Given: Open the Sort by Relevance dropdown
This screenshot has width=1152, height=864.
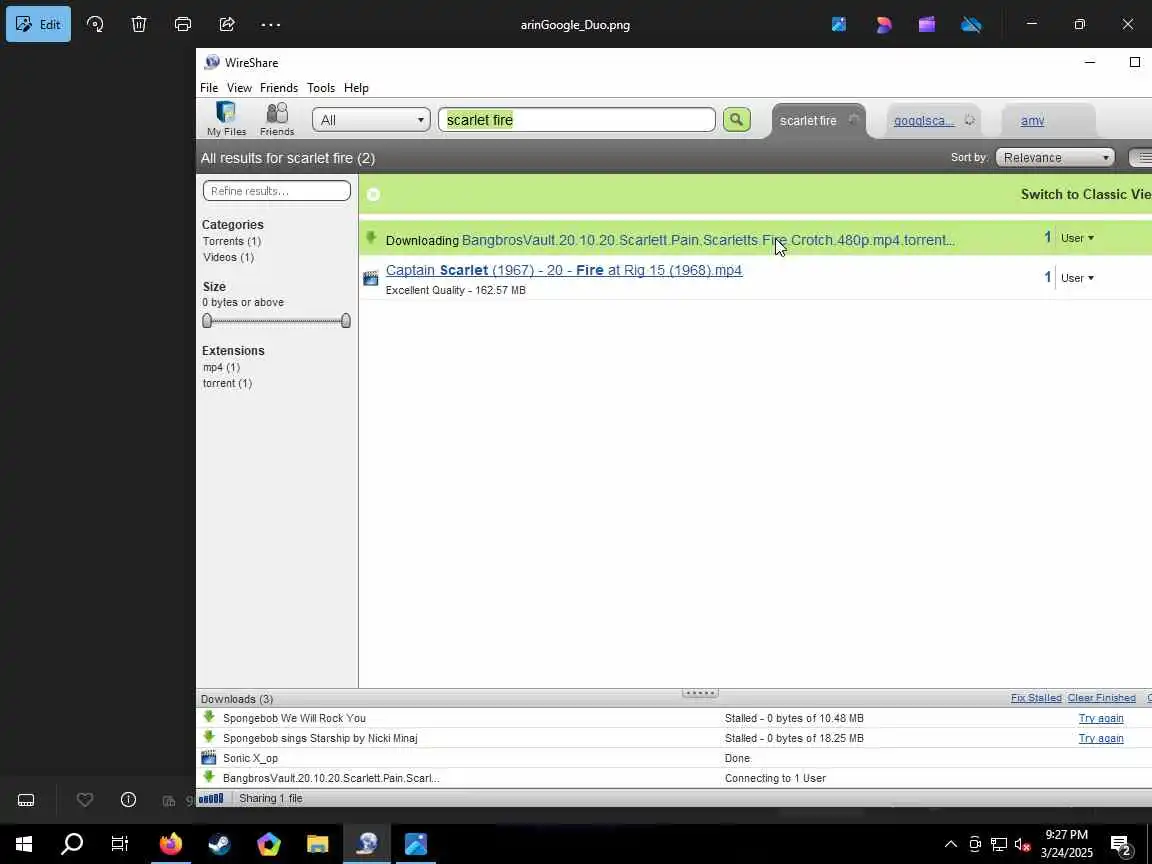Looking at the screenshot, I should 1055,157.
